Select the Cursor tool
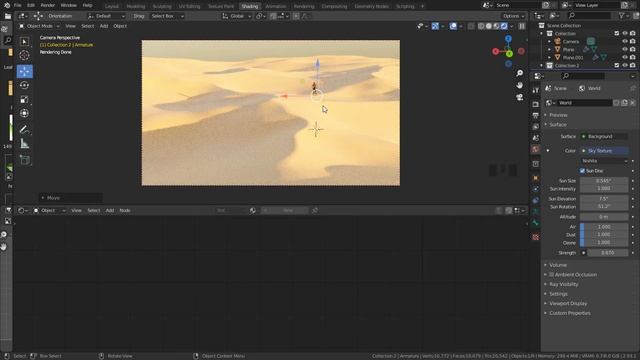The image size is (640, 360). (x=24, y=56)
